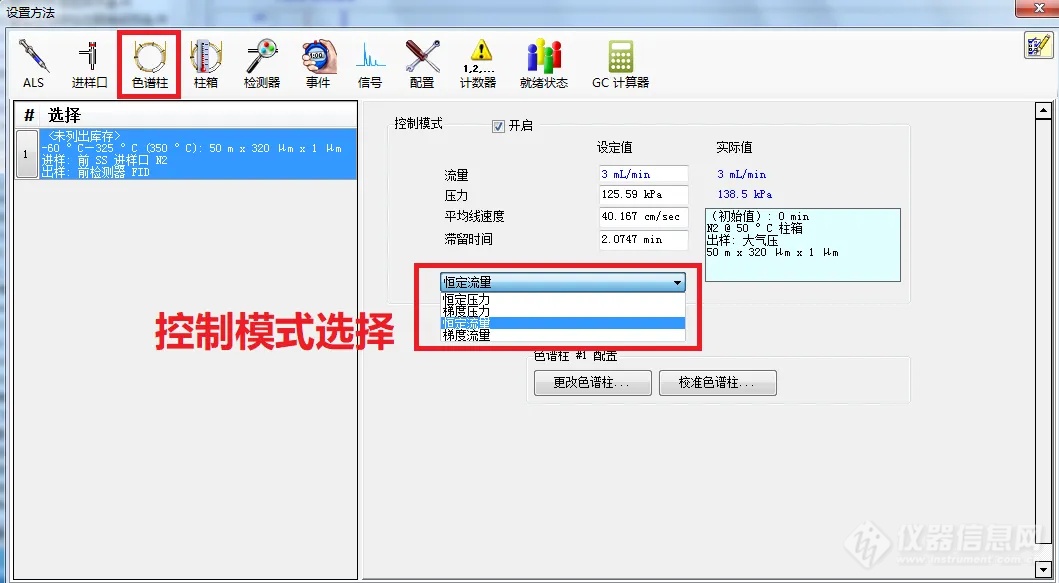Open the 信号 signal settings

coord(370,64)
